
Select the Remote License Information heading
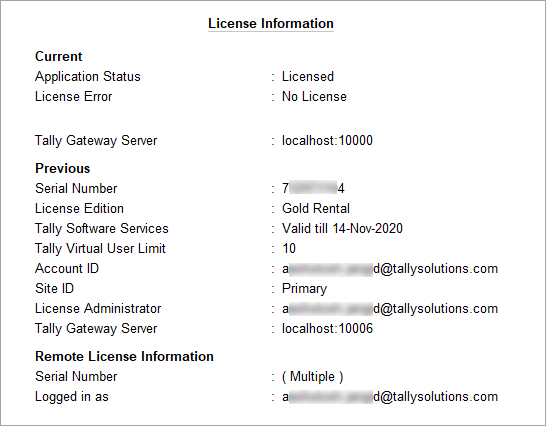pos(124,356)
